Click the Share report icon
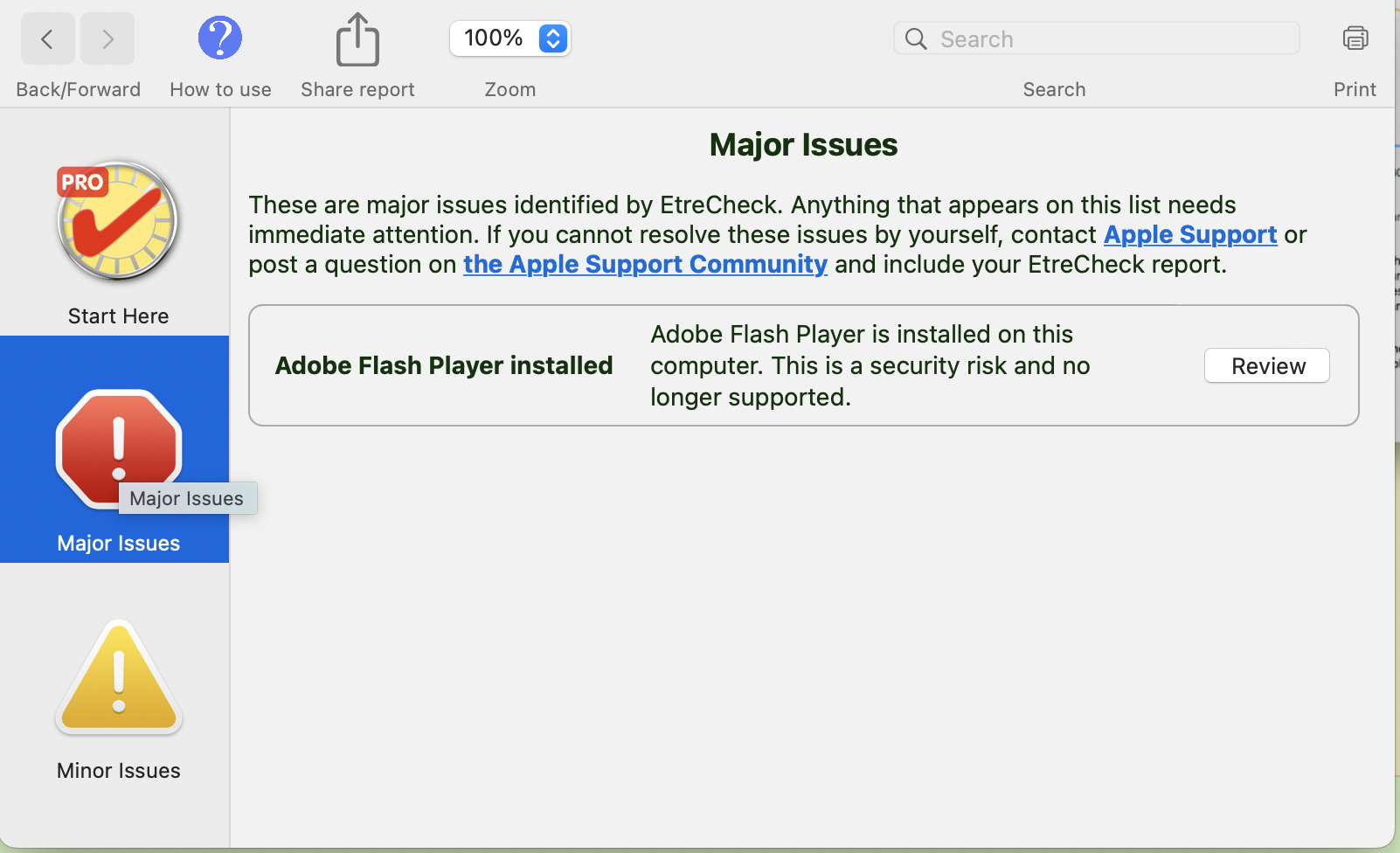Image resolution: width=1400 pixels, height=853 pixels. pos(358,39)
